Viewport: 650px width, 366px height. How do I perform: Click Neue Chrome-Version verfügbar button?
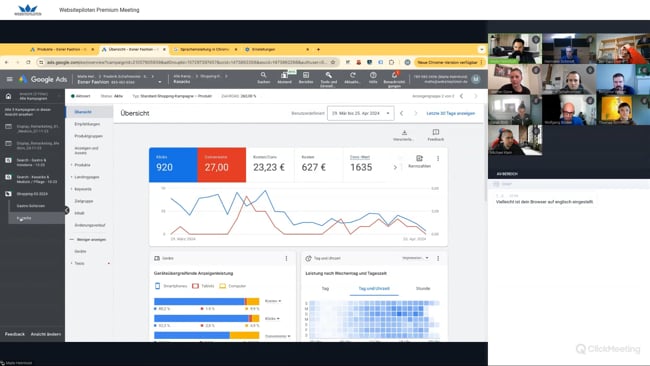(450, 62)
